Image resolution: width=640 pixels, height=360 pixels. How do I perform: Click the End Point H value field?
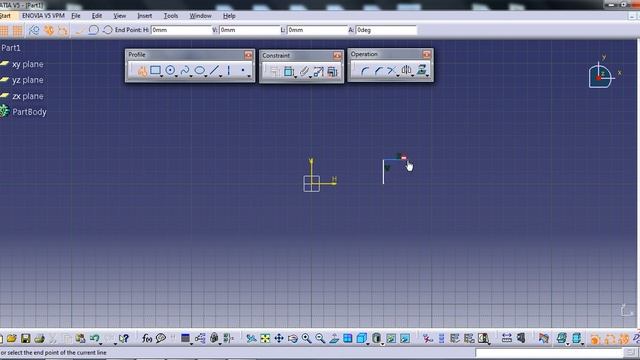coord(181,30)
